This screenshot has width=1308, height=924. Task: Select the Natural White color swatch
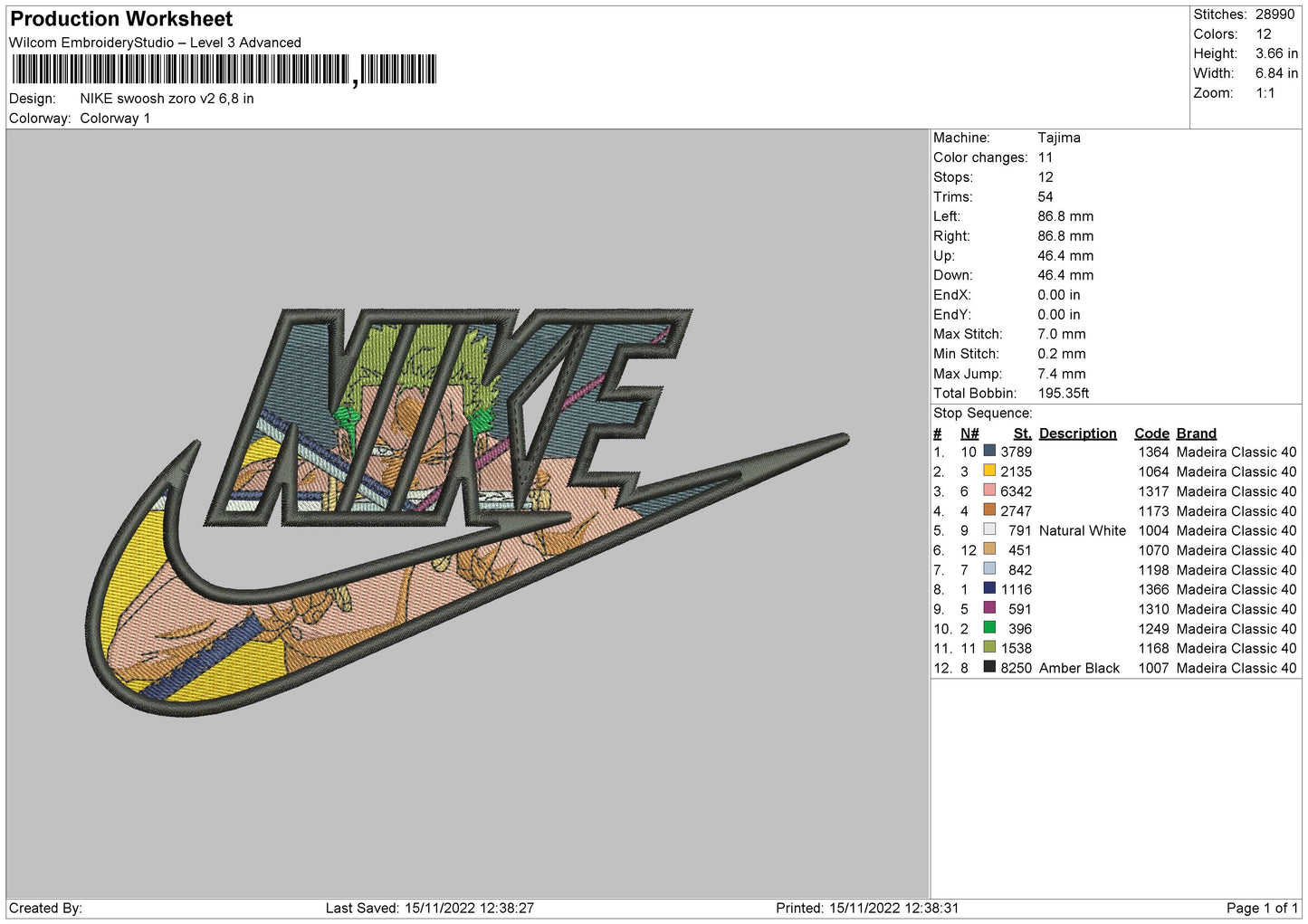point(989,529)
